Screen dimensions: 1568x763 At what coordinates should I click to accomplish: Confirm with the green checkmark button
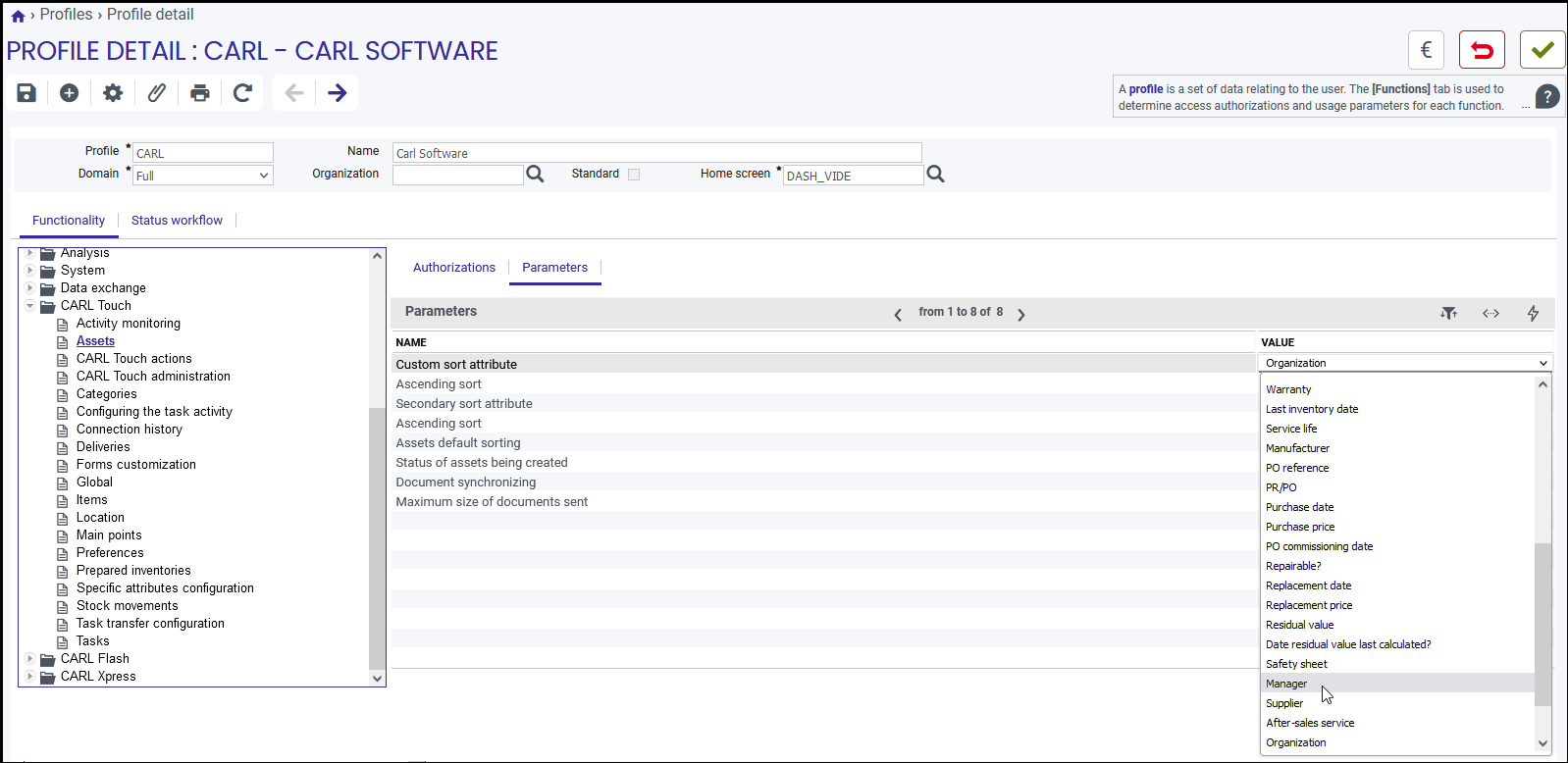click(x=1542, y=50)
